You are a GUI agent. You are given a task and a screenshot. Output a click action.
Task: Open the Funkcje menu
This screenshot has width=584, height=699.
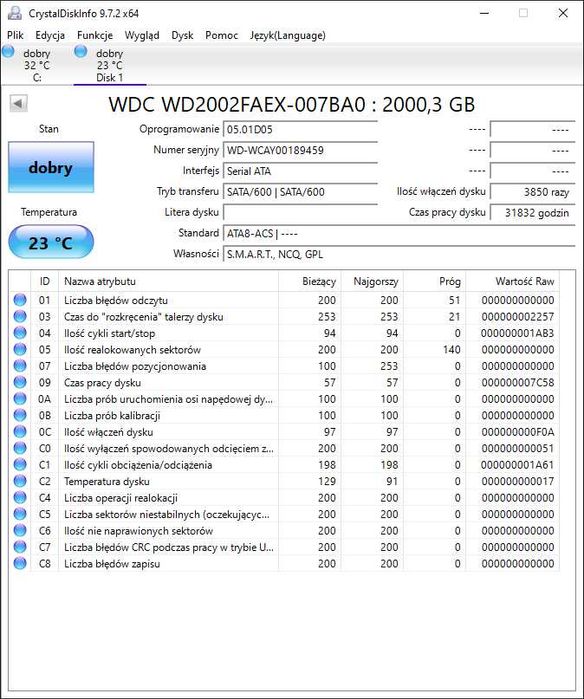tap(95, 35)
